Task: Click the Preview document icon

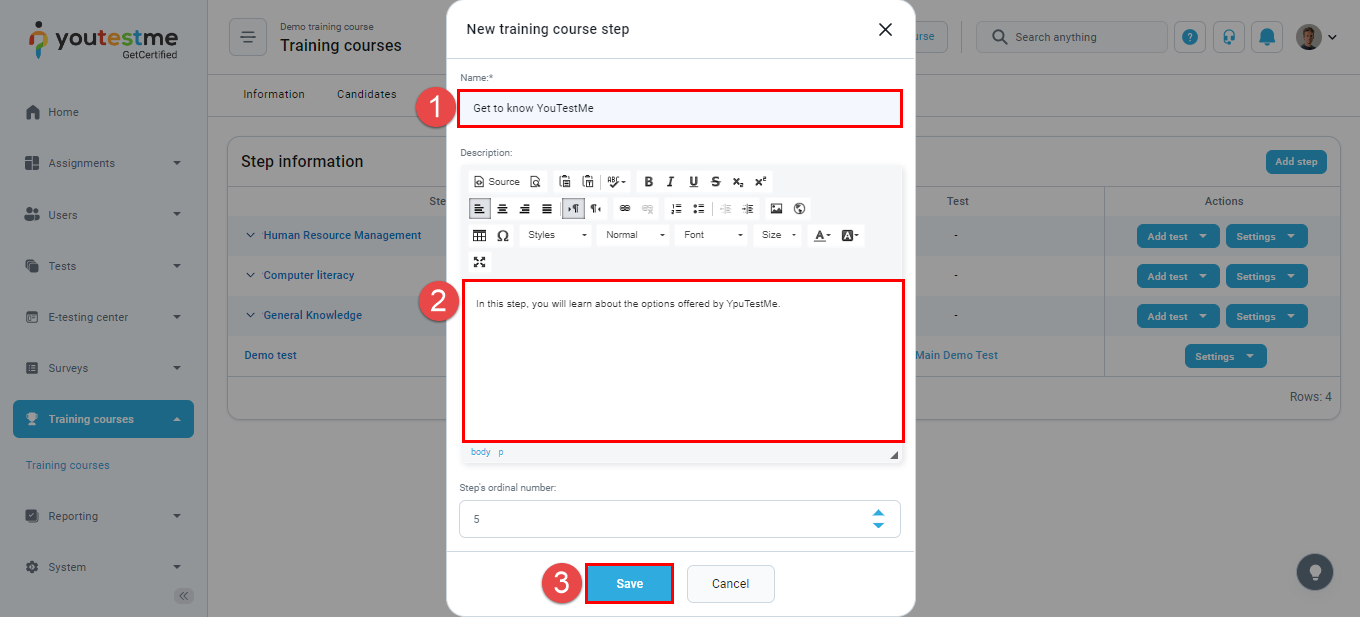Action: (535, 182)
